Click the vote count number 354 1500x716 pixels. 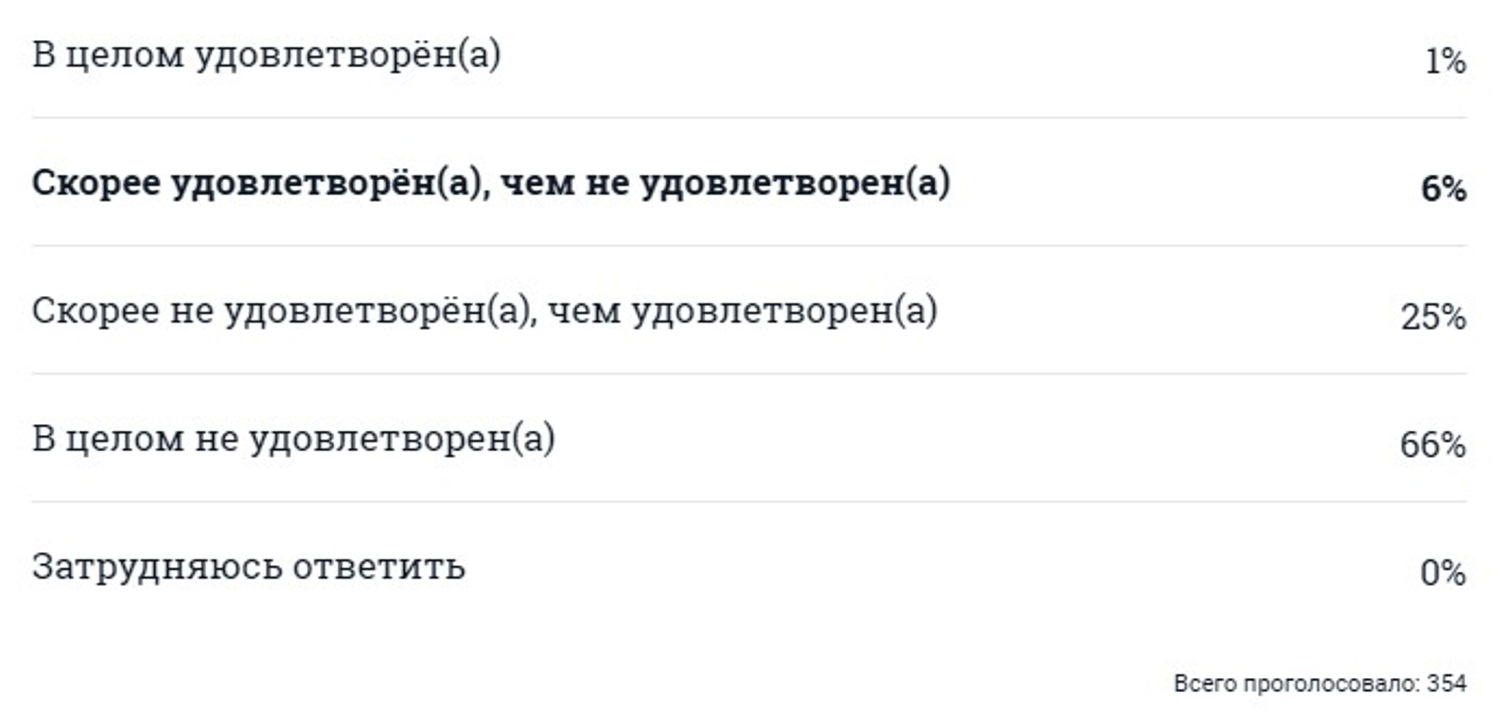click(x=1447, y=684)
